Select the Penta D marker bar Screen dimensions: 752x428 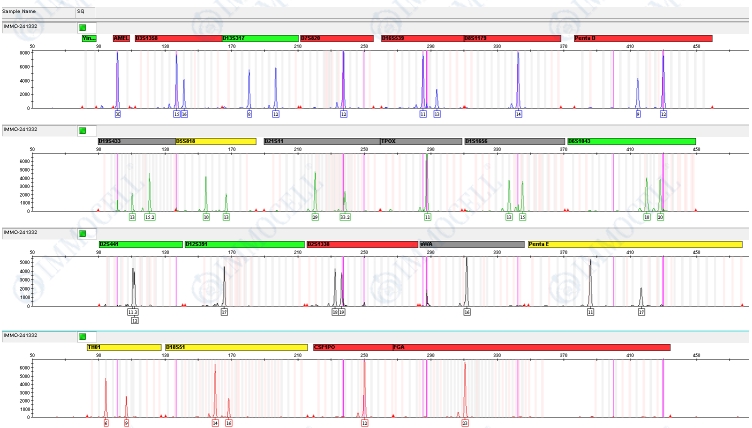643,38
